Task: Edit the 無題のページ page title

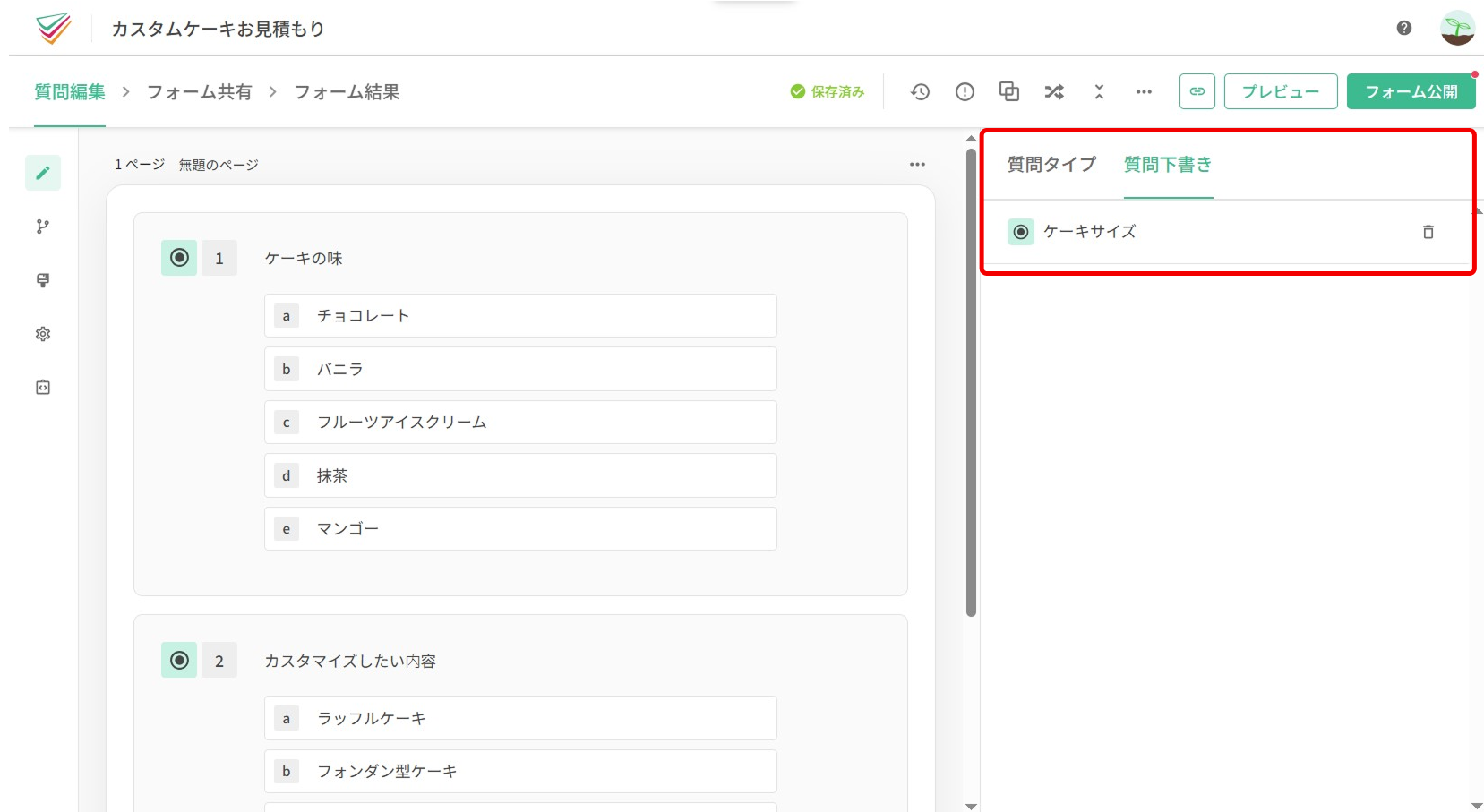Action: (219, 165)
